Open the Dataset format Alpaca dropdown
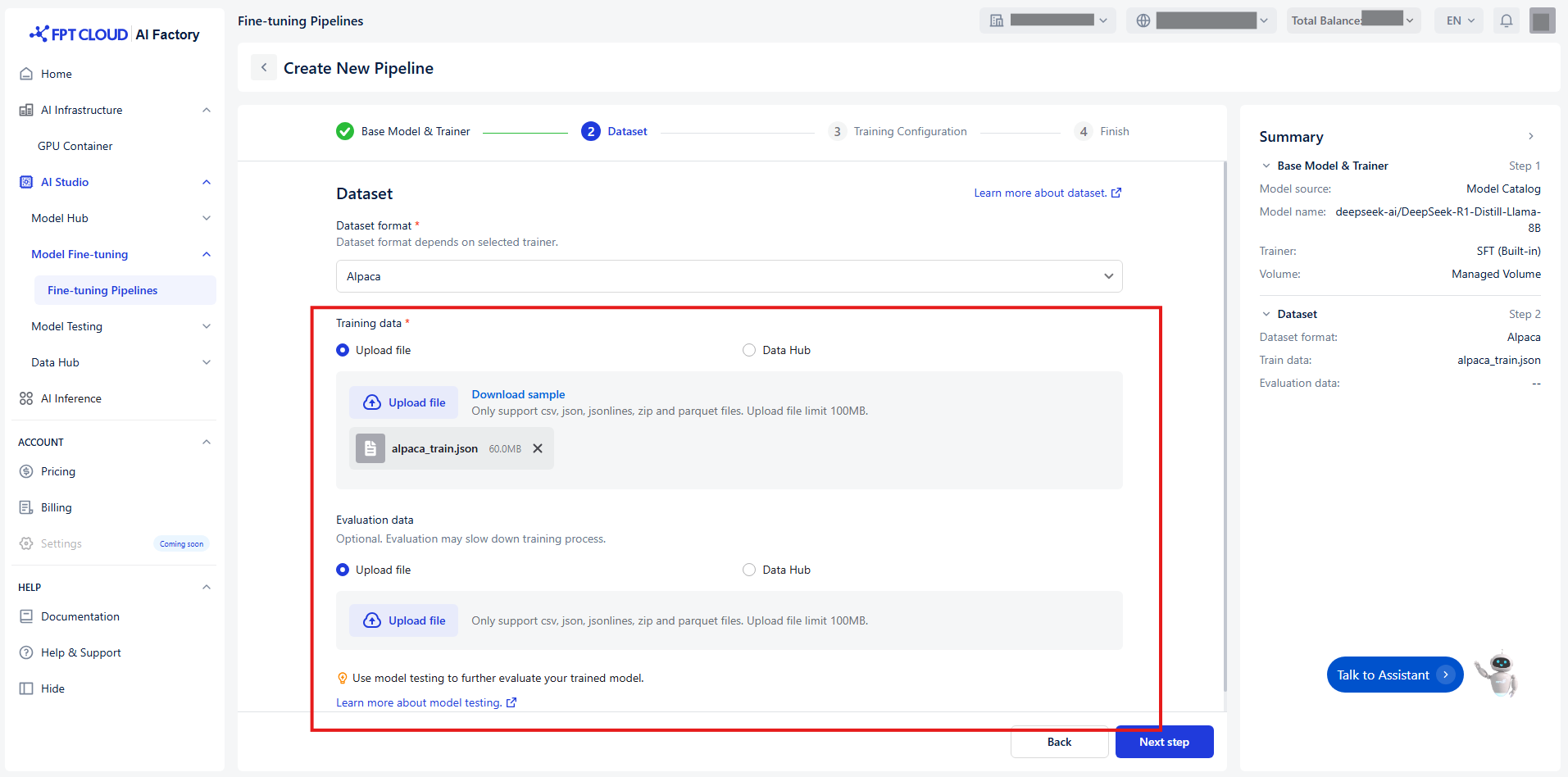 (x=729, y=276)
